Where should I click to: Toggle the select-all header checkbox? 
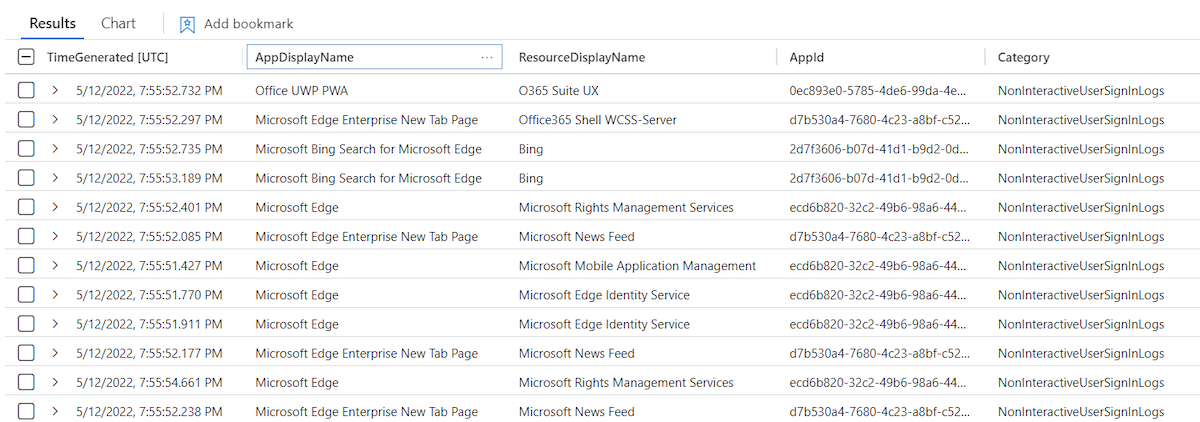(26, 58)
